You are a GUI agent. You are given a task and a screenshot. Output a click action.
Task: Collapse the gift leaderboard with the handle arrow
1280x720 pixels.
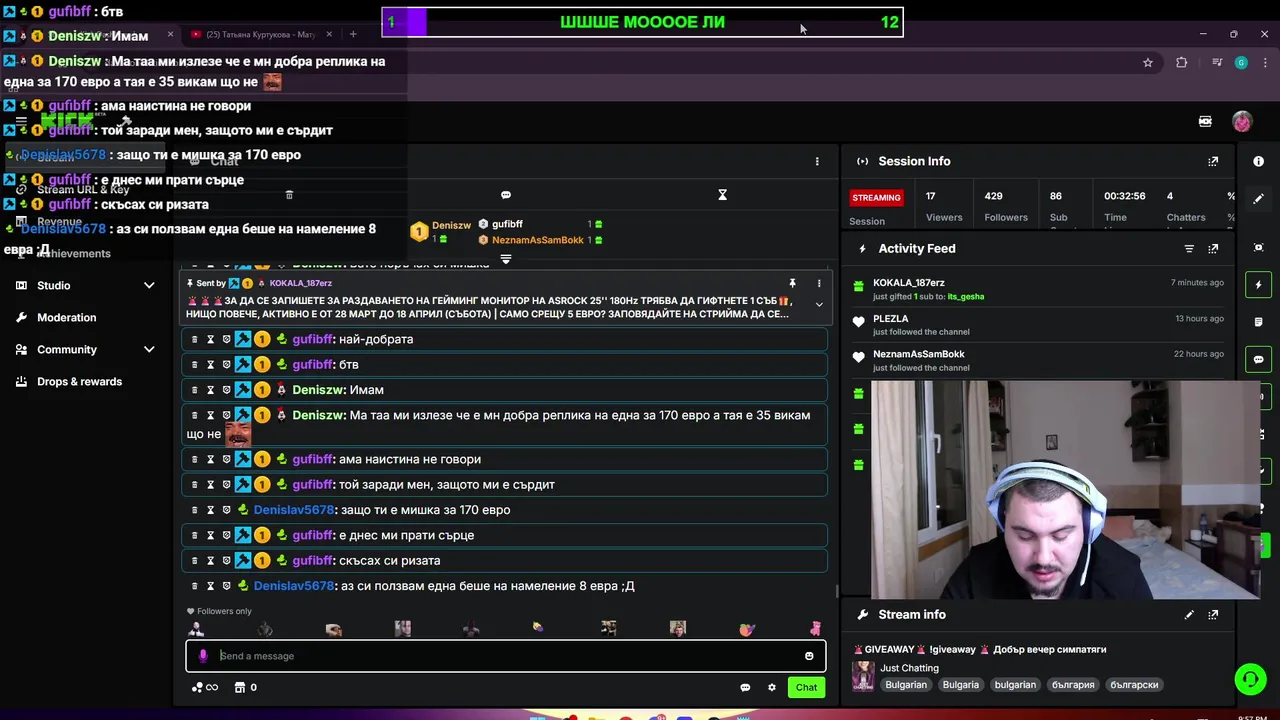click(x=506, y=260)
